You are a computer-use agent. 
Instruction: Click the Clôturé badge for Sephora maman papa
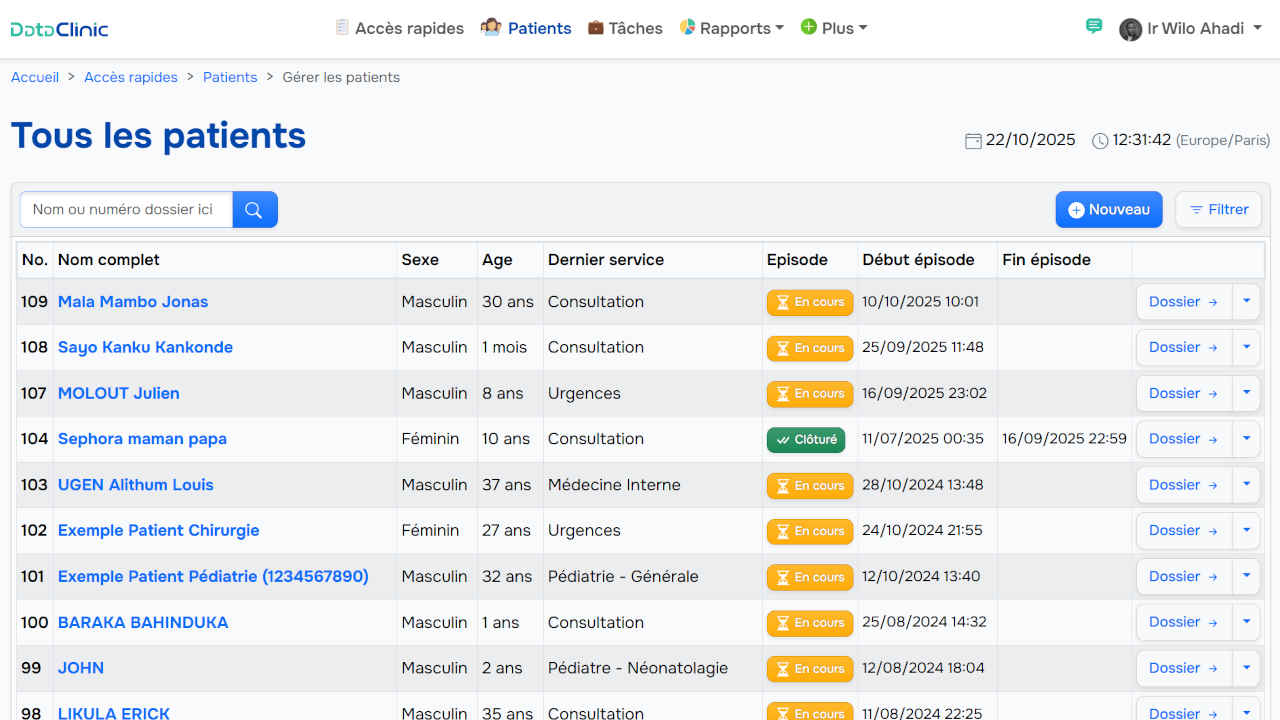pyautogui.click(x=805, y=440)
